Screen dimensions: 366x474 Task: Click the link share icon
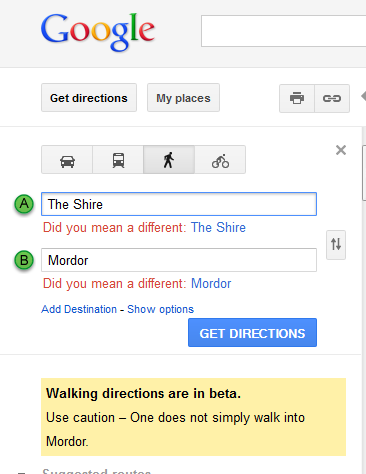pos(332,98)
